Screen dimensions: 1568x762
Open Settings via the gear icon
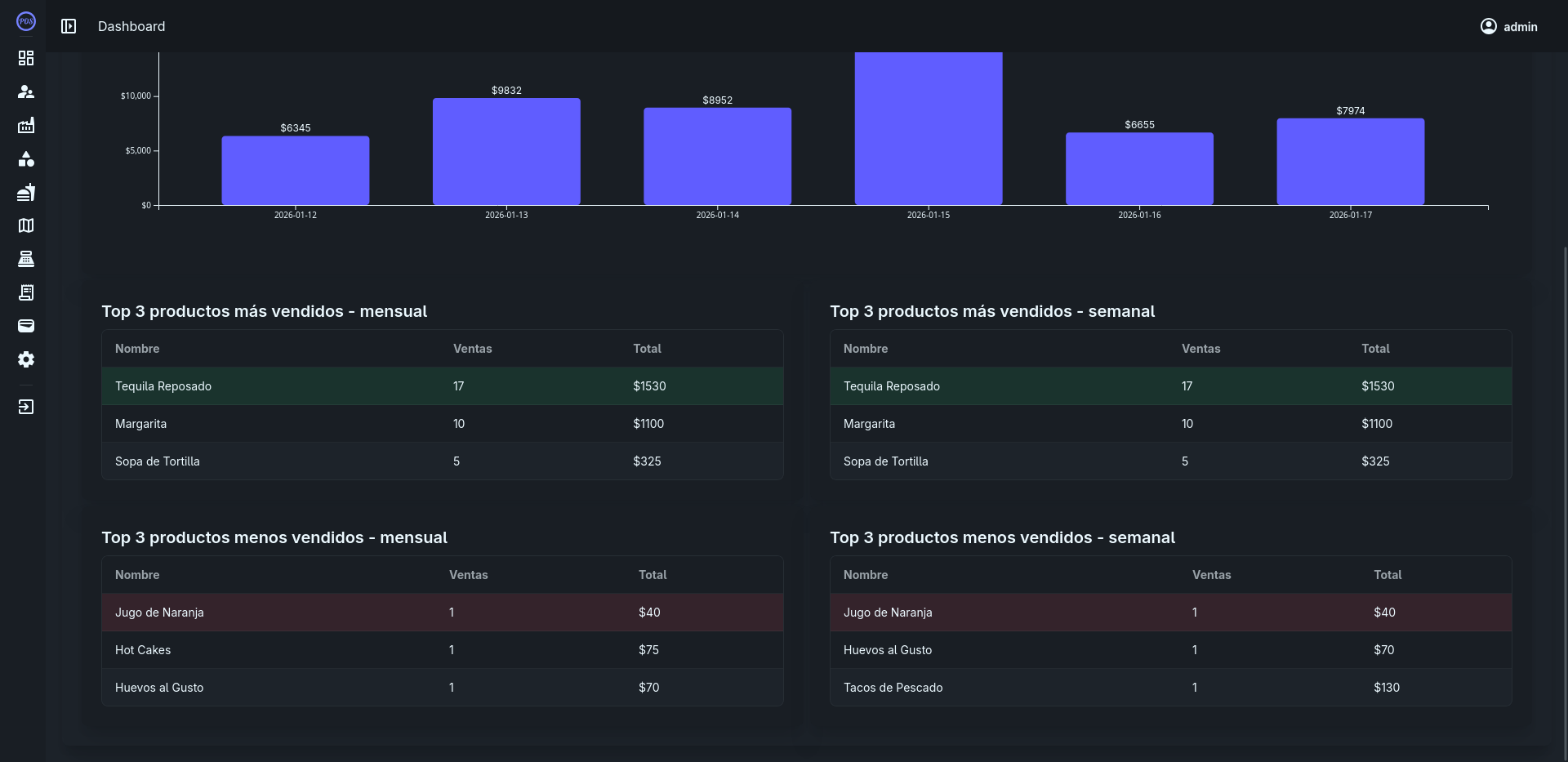[x=26, y=359]
